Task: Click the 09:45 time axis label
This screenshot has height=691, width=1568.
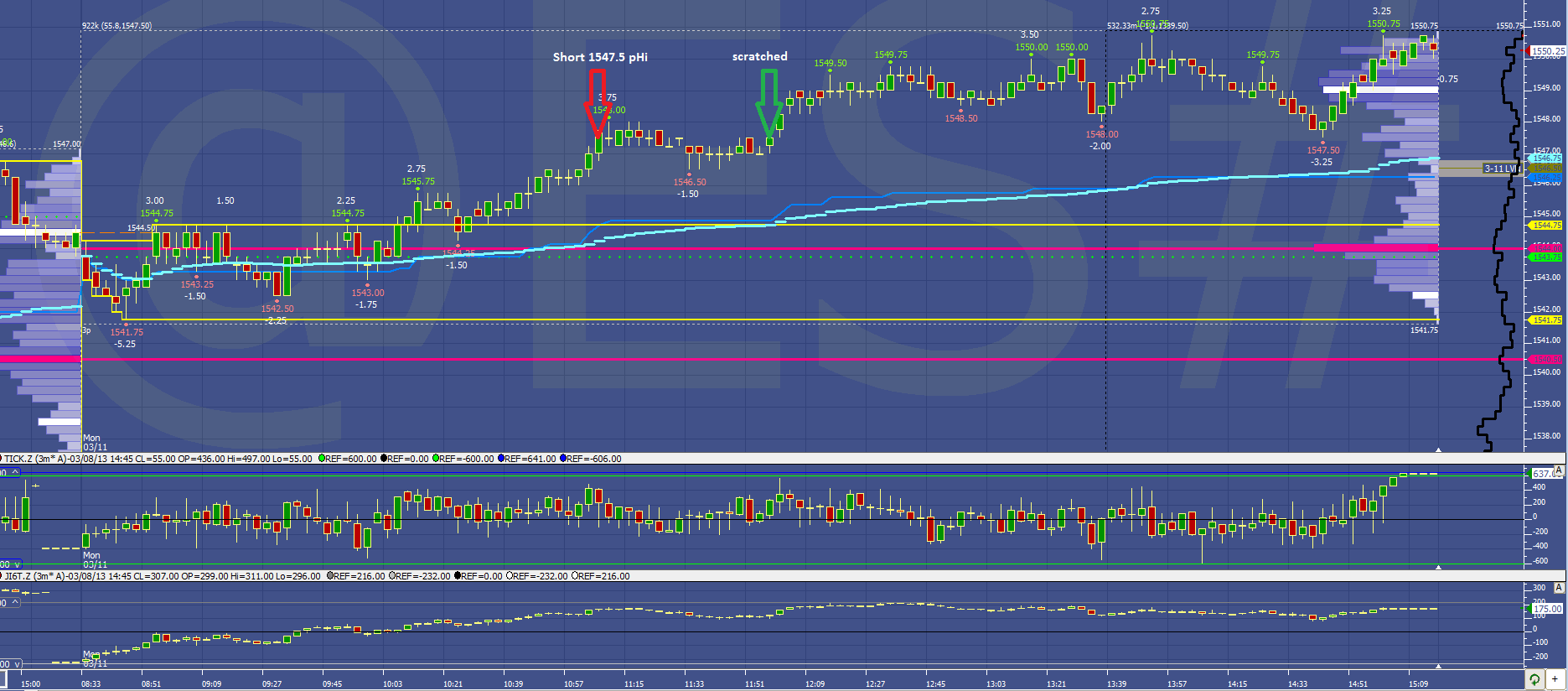Action: pos(332,684)
